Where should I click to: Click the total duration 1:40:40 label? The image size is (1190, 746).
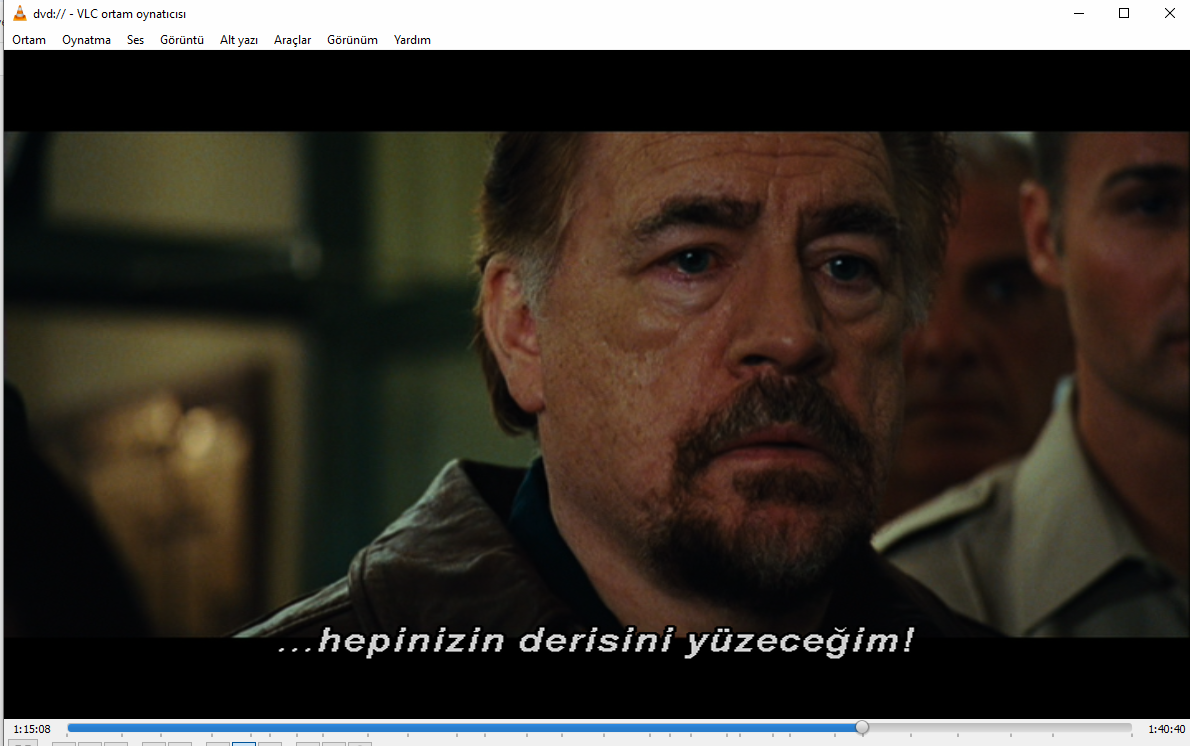click(1166, 729)
